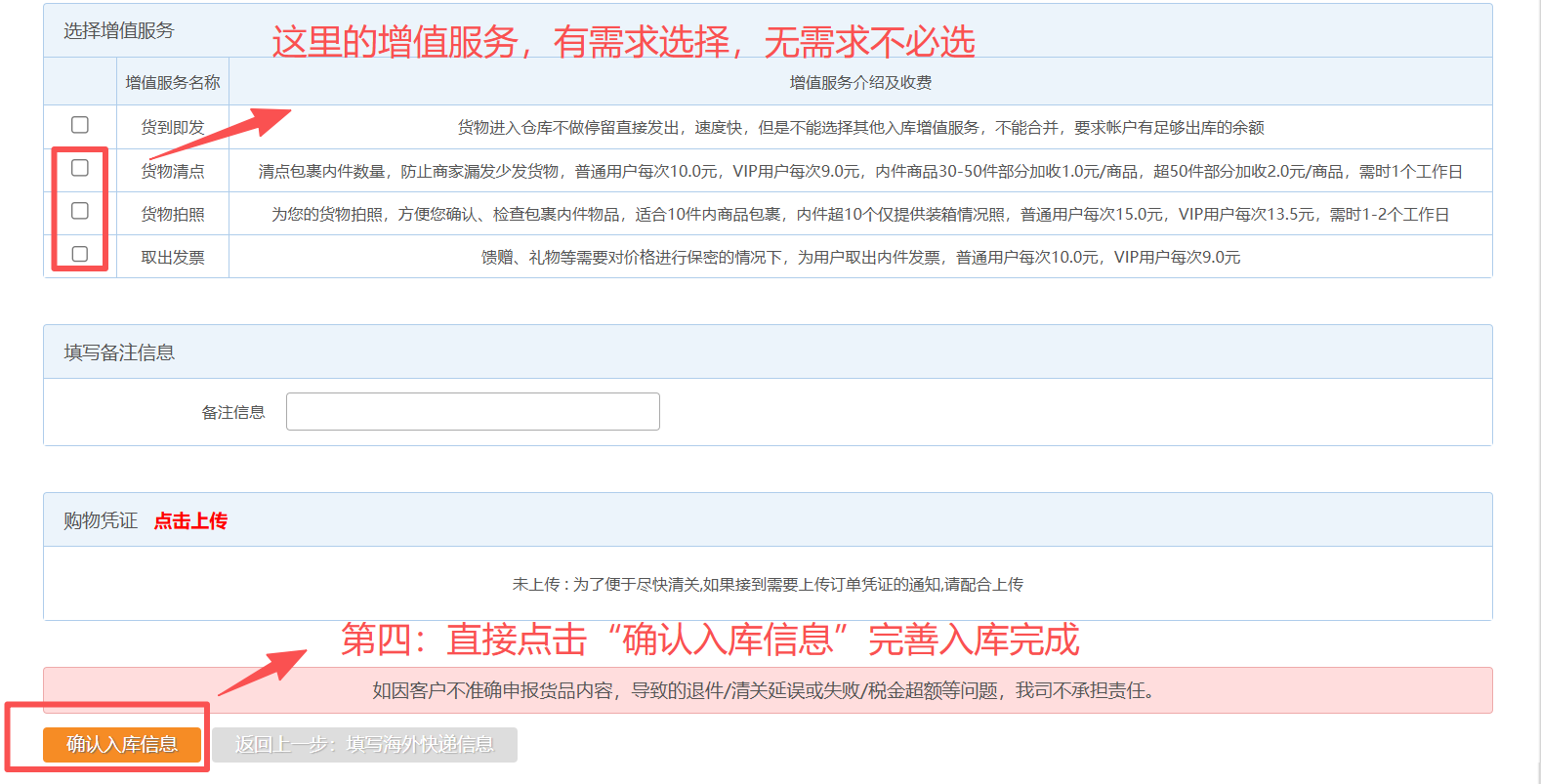This screenshot has width=1541, height=784.
Task: Click the 取出发票 service name cell
Action: (x=173, y=257)
